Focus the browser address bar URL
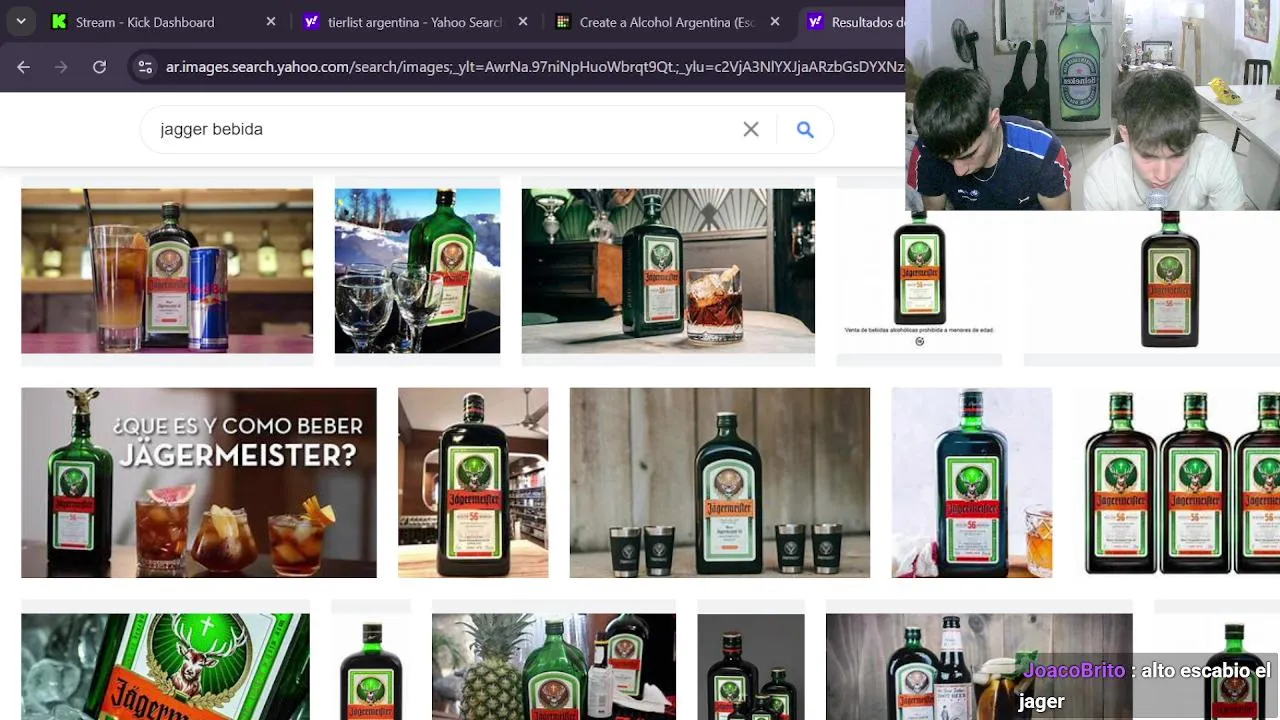 pyautogui.click(x=535, y=67)
